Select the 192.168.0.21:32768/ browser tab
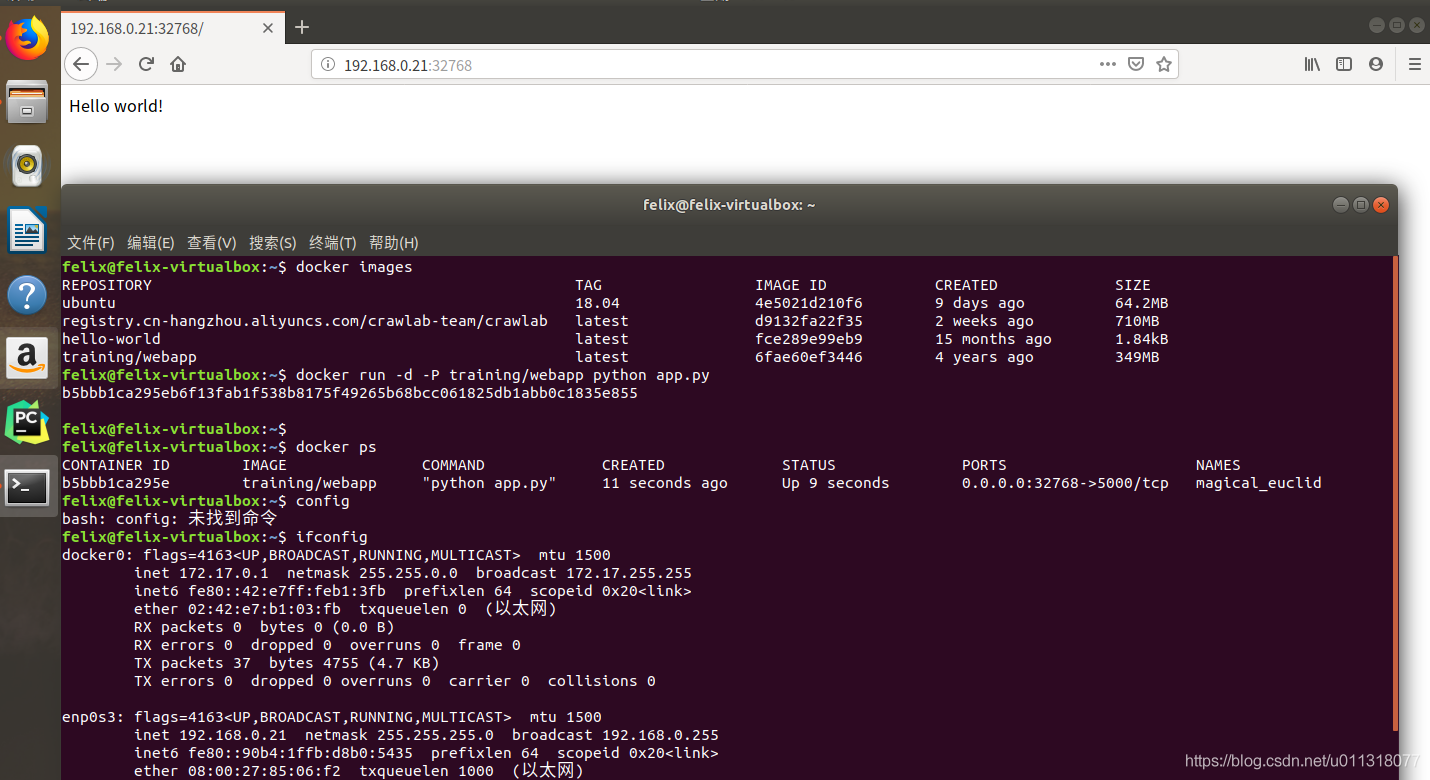The width and height of the screenshot is (1430, 780). click(172, 28)
